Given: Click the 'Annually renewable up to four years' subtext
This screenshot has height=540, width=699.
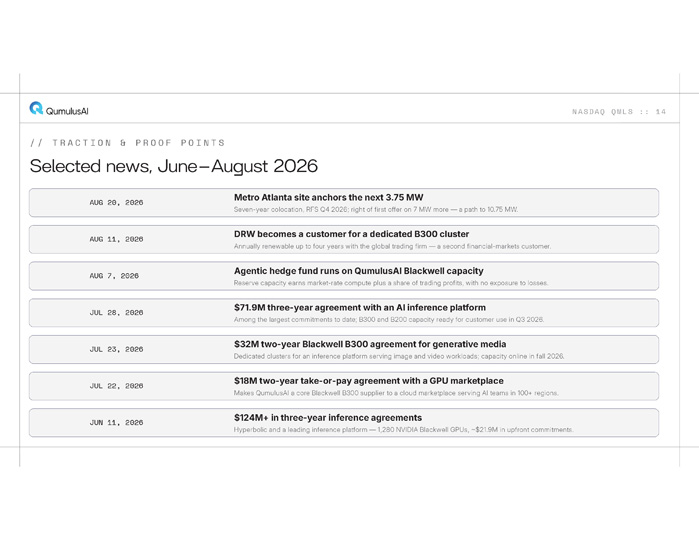Looking at the screenshot, I should [392, 246].
